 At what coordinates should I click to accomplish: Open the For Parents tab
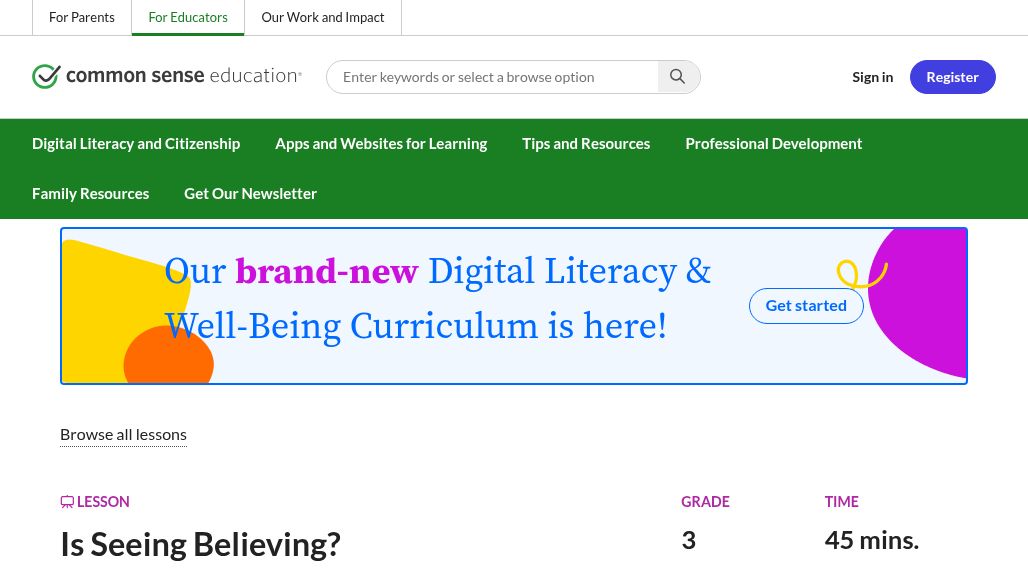click(82, 17)
